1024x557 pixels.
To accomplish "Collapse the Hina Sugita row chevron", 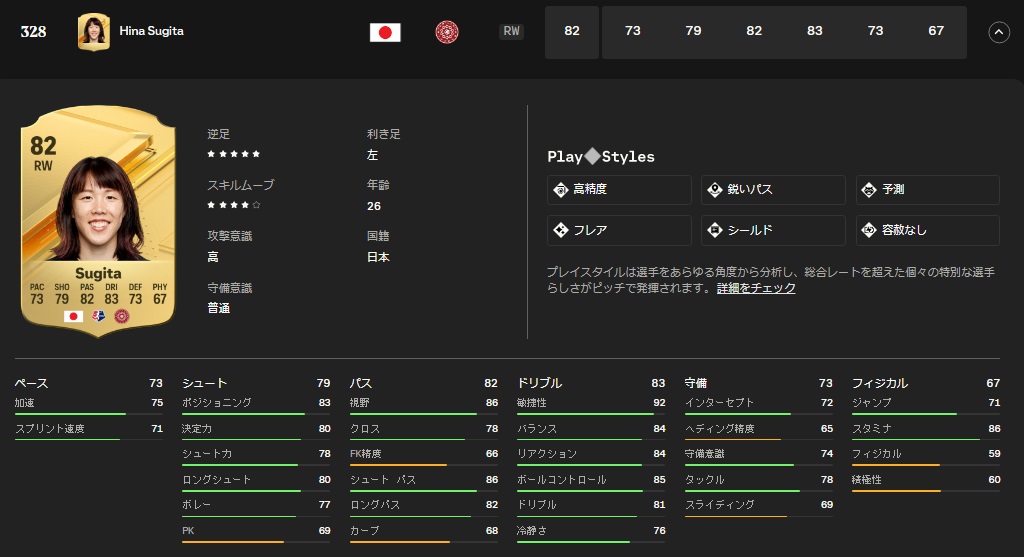I will (x=999, y=32).
